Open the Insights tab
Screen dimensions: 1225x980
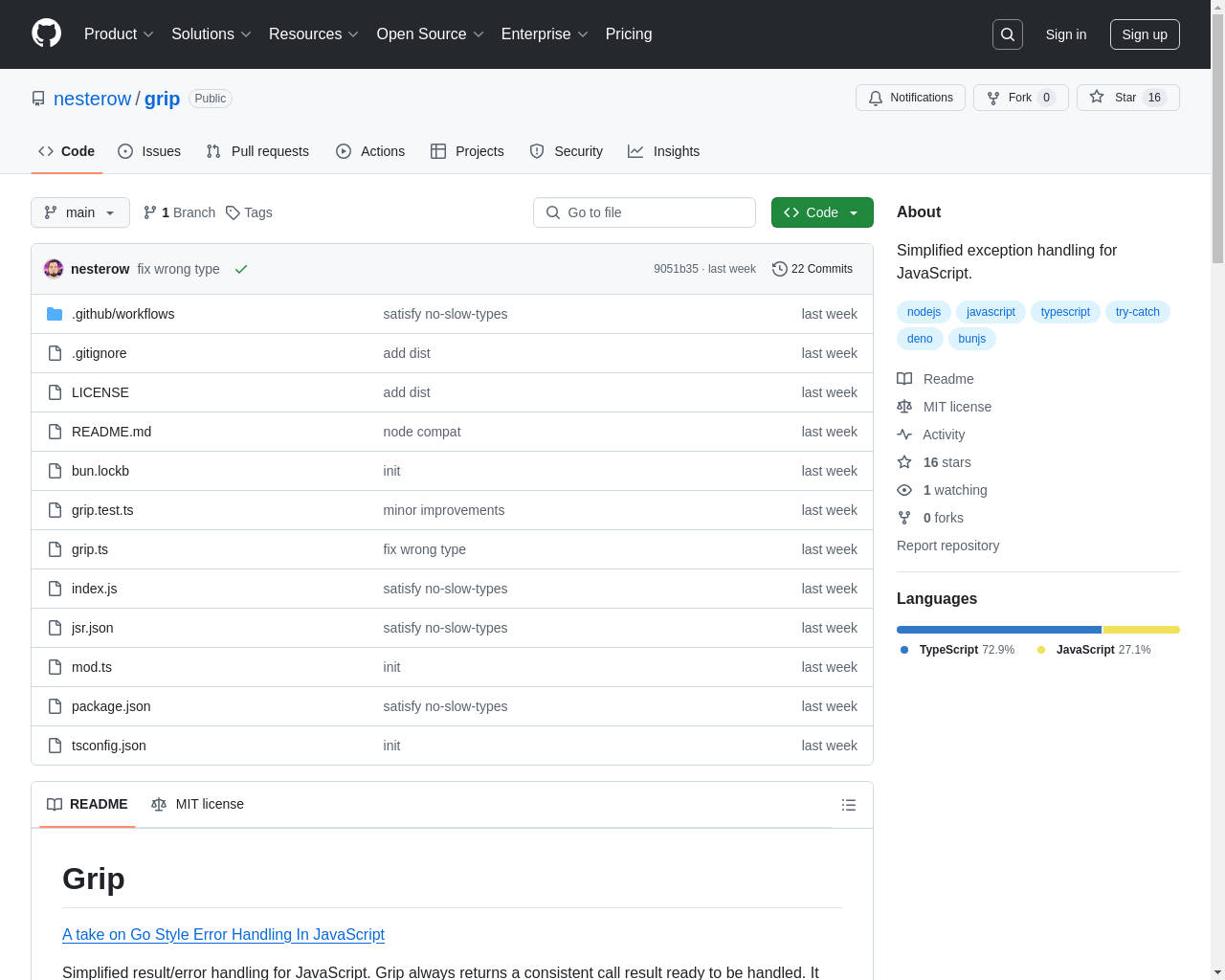(664, 151)
